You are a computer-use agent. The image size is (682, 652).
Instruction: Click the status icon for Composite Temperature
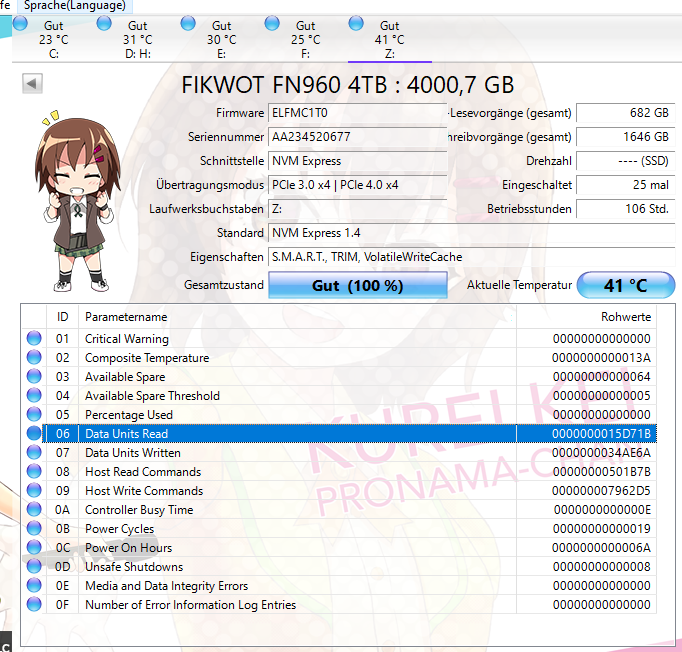[x=34, y=358]
